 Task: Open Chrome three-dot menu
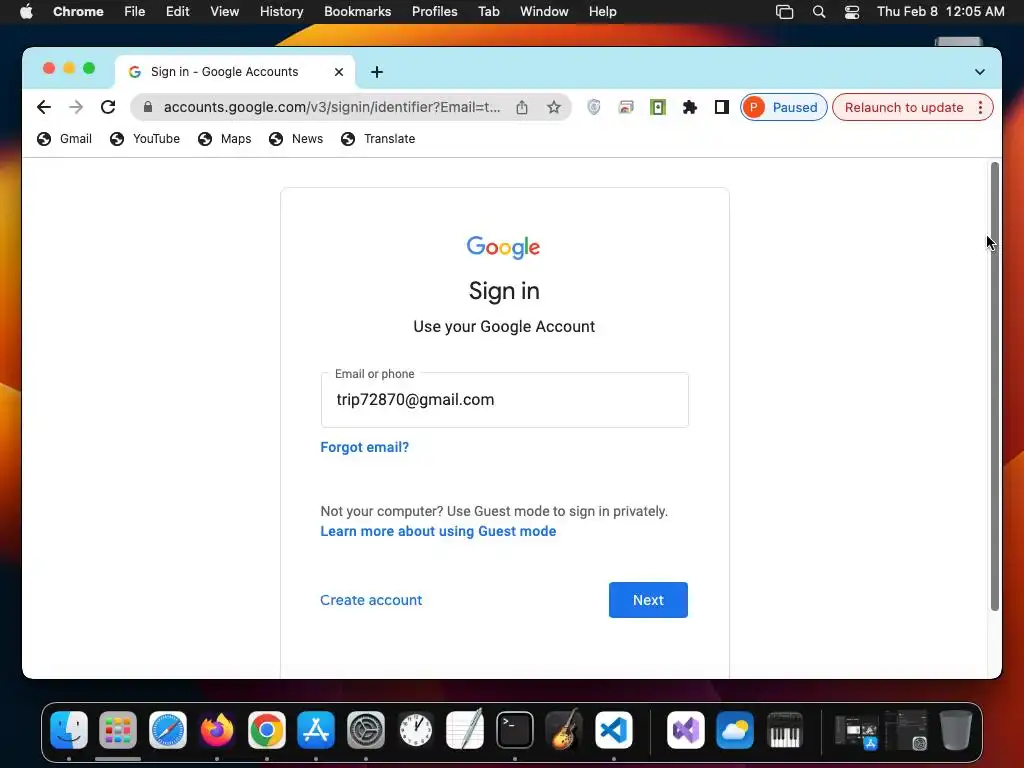click(x=980, y=107)
